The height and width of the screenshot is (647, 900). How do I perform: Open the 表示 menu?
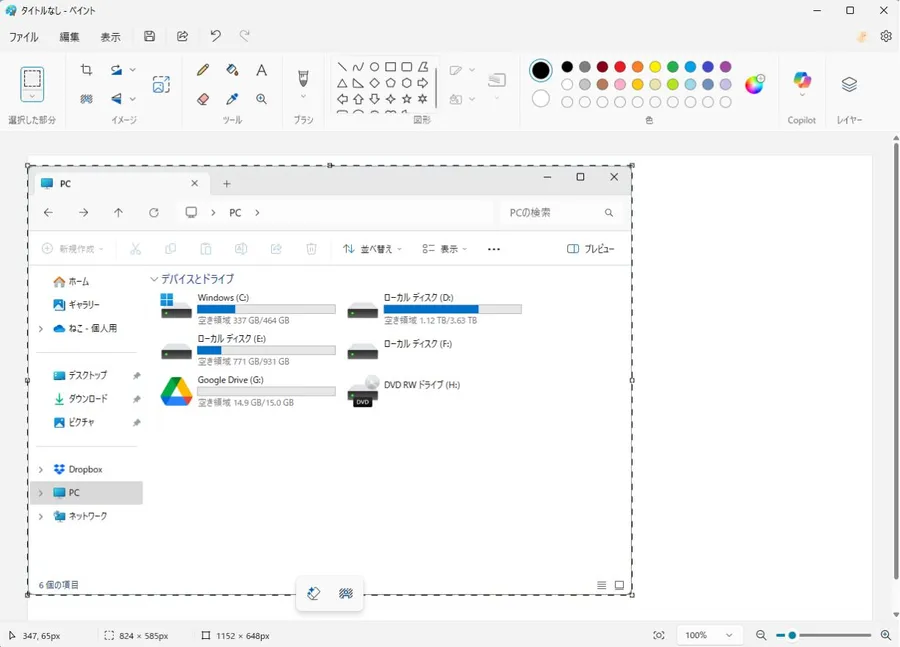110,37
